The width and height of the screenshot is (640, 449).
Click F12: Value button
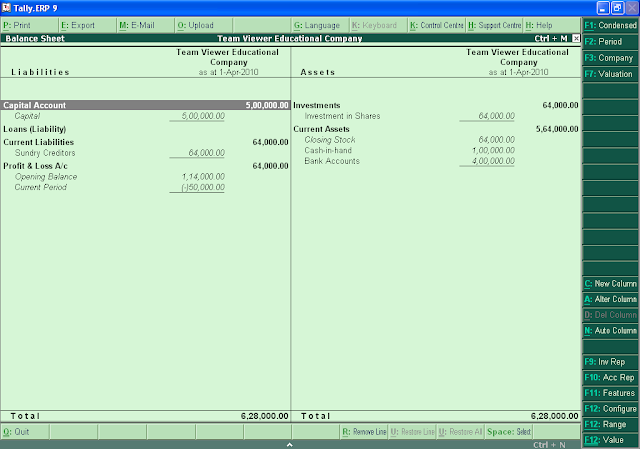(x=610, y=440)
